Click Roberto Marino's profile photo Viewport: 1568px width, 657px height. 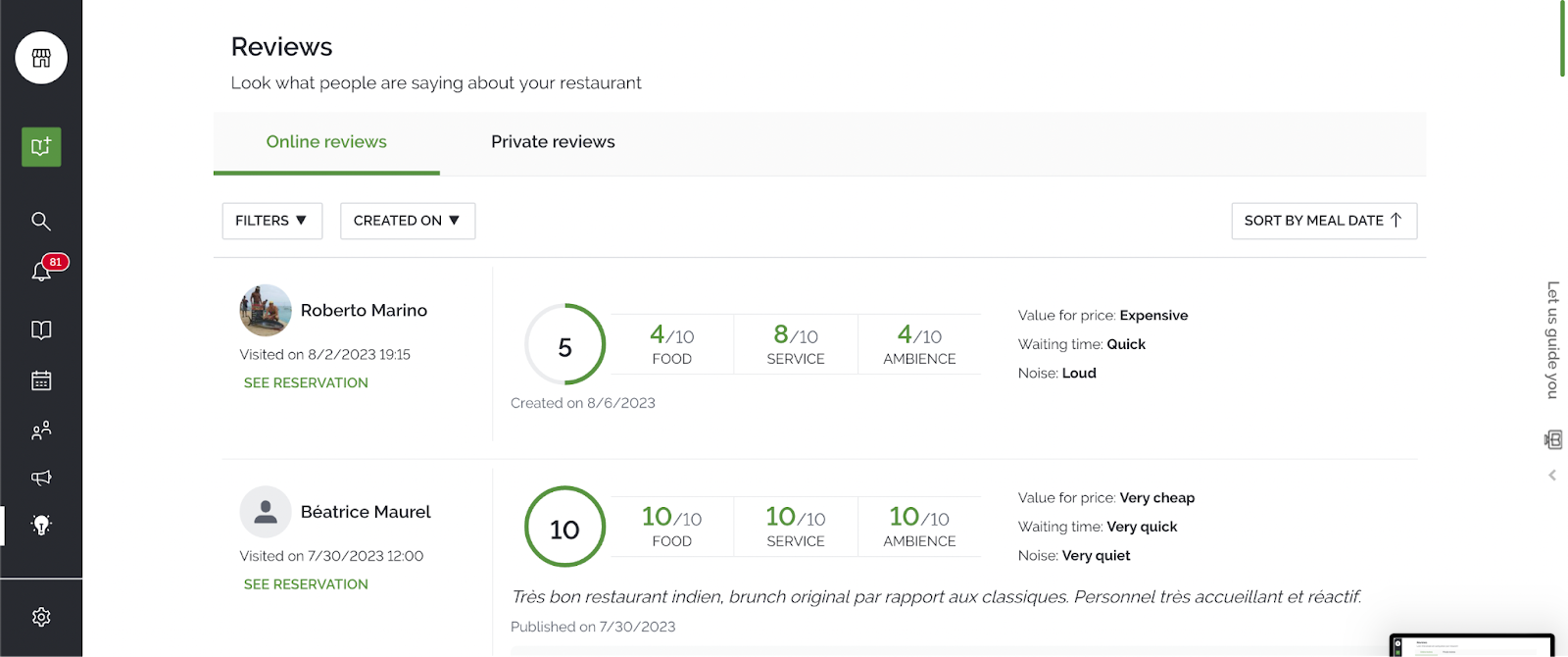click(x=266, y=311)
